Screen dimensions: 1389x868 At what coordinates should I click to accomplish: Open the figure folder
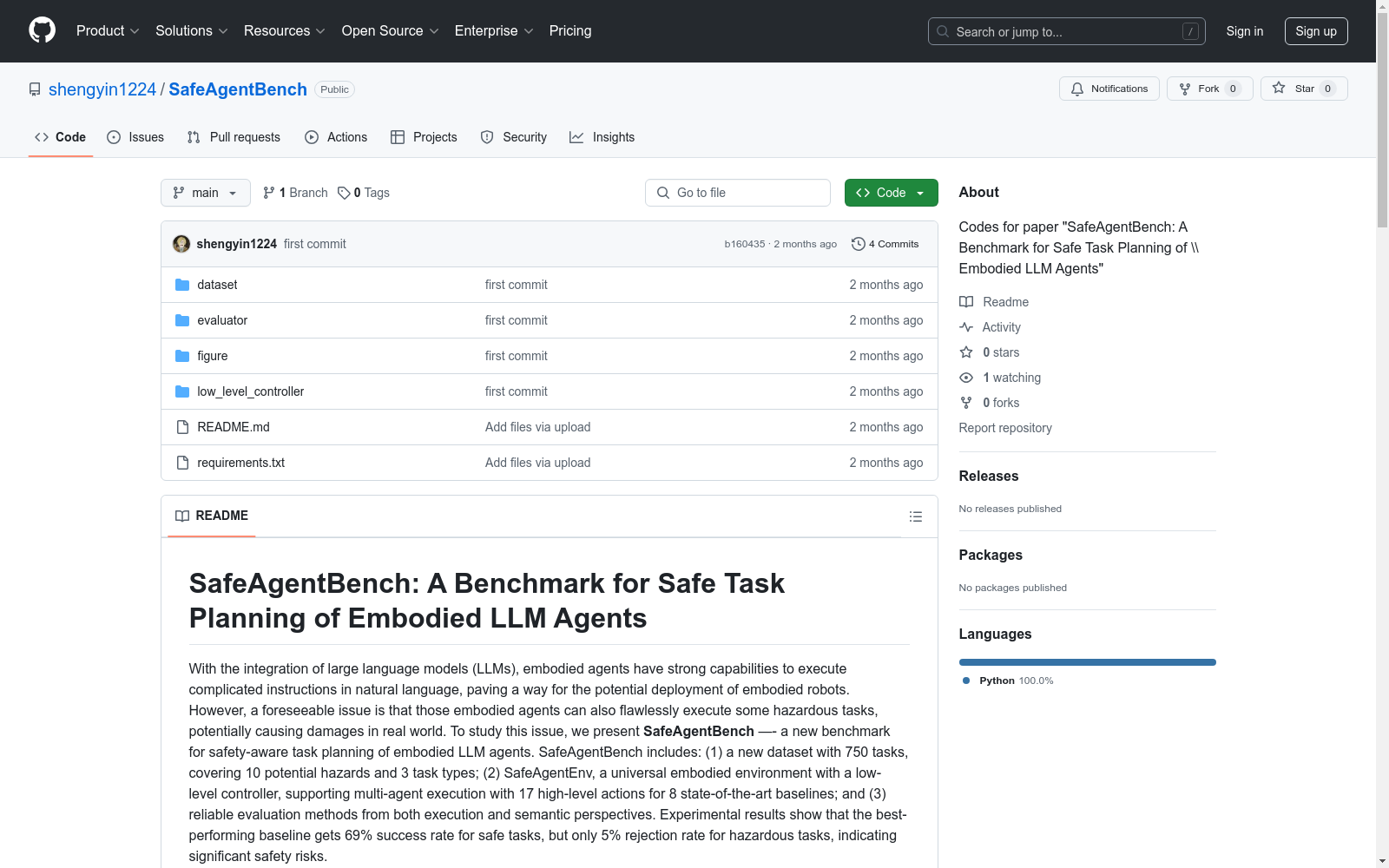(213, 356)
